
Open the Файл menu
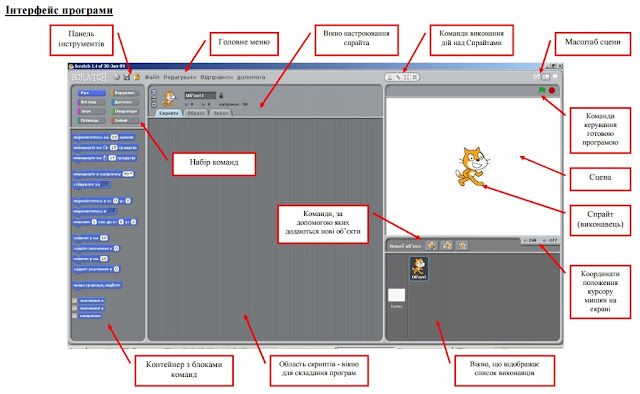click(x=152, y=77)
